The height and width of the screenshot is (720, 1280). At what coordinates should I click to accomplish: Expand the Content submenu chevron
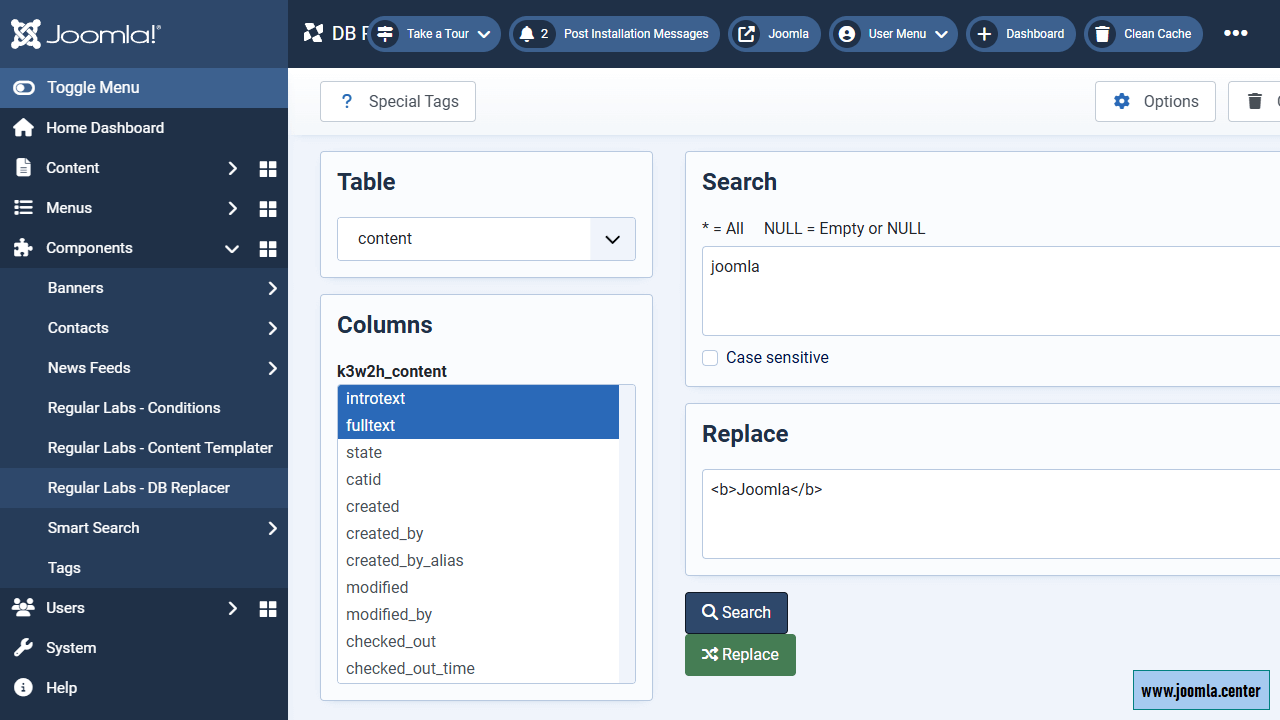tap(232, 168)
